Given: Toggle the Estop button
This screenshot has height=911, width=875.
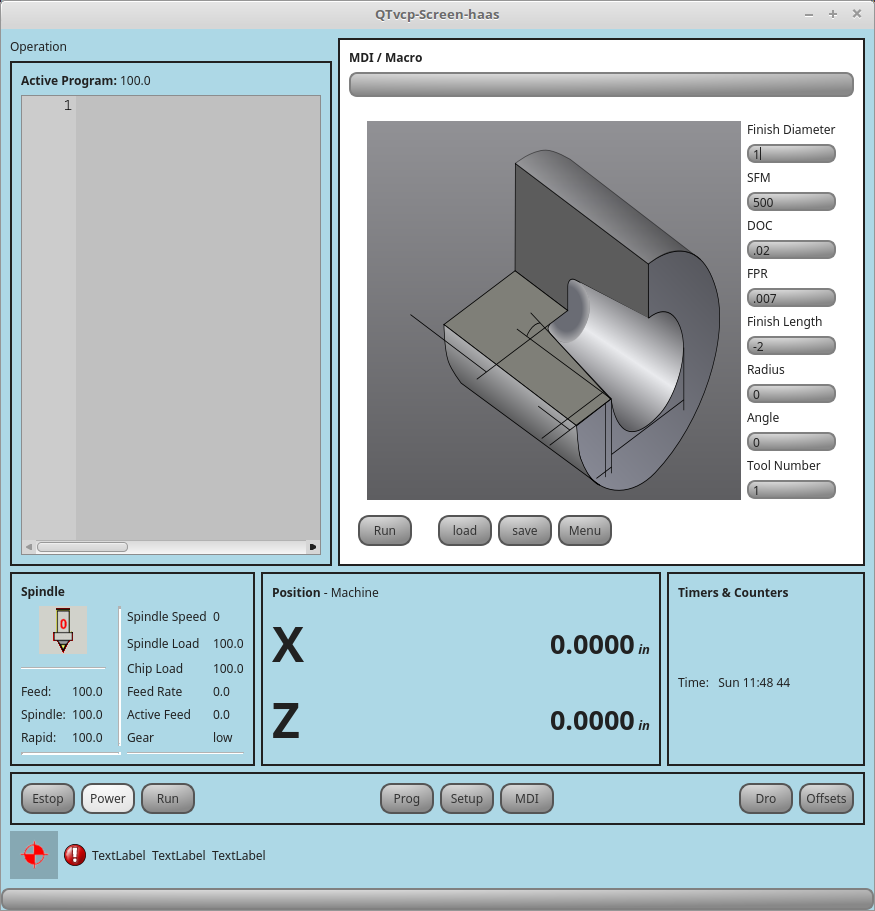Looking at the screenshot, I should coord(48,798).
